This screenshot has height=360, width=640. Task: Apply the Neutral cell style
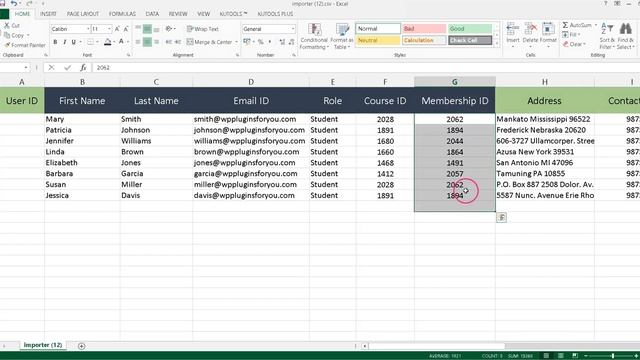[378, 40]
